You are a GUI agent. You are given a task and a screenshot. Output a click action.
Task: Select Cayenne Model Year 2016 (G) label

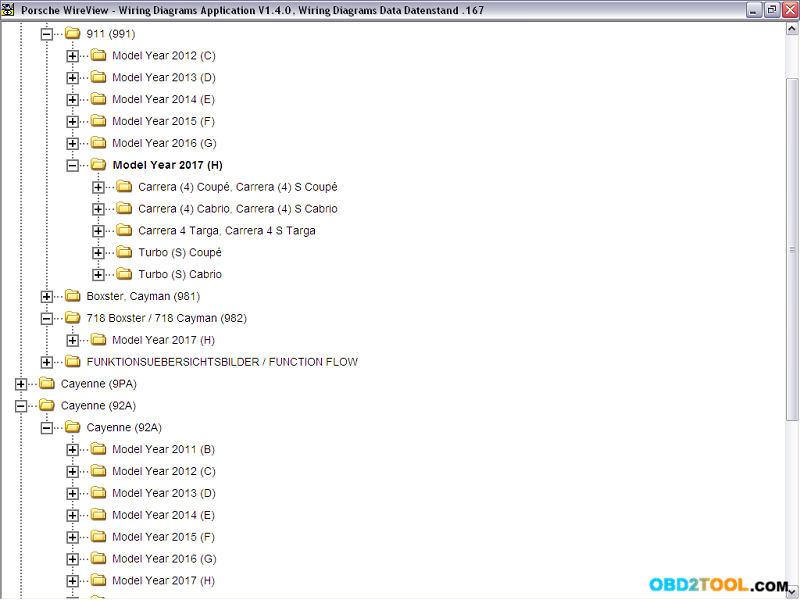coord(164,560)
